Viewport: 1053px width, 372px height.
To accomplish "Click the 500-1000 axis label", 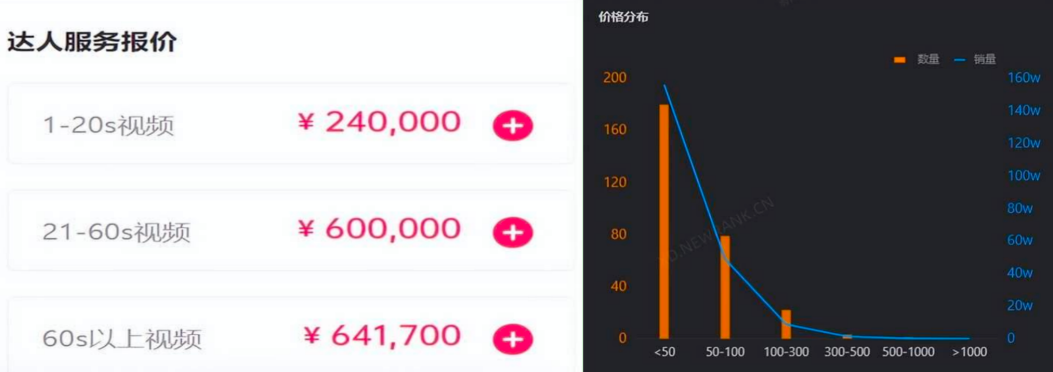I will pyautogui.click(x=907, y=353).
